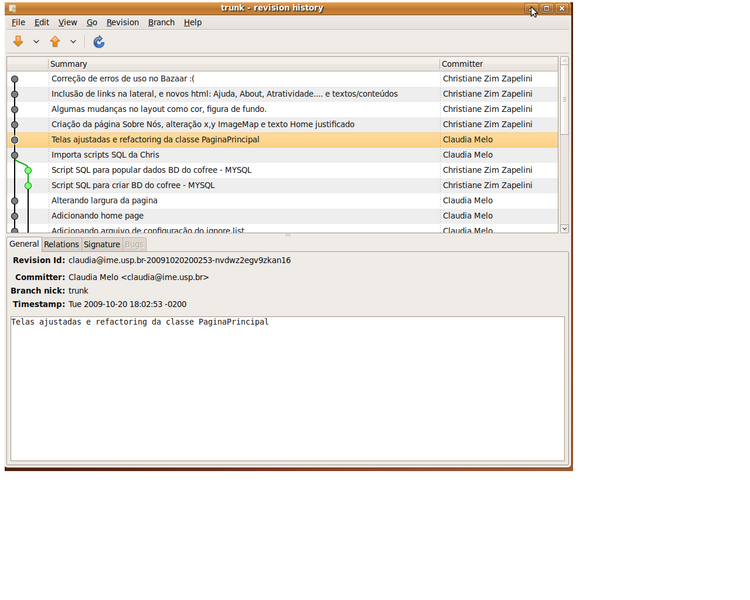The height and width of the screenshot is (600, 750).
Task: Sort by the Committer column header
Action: point(498,64)
